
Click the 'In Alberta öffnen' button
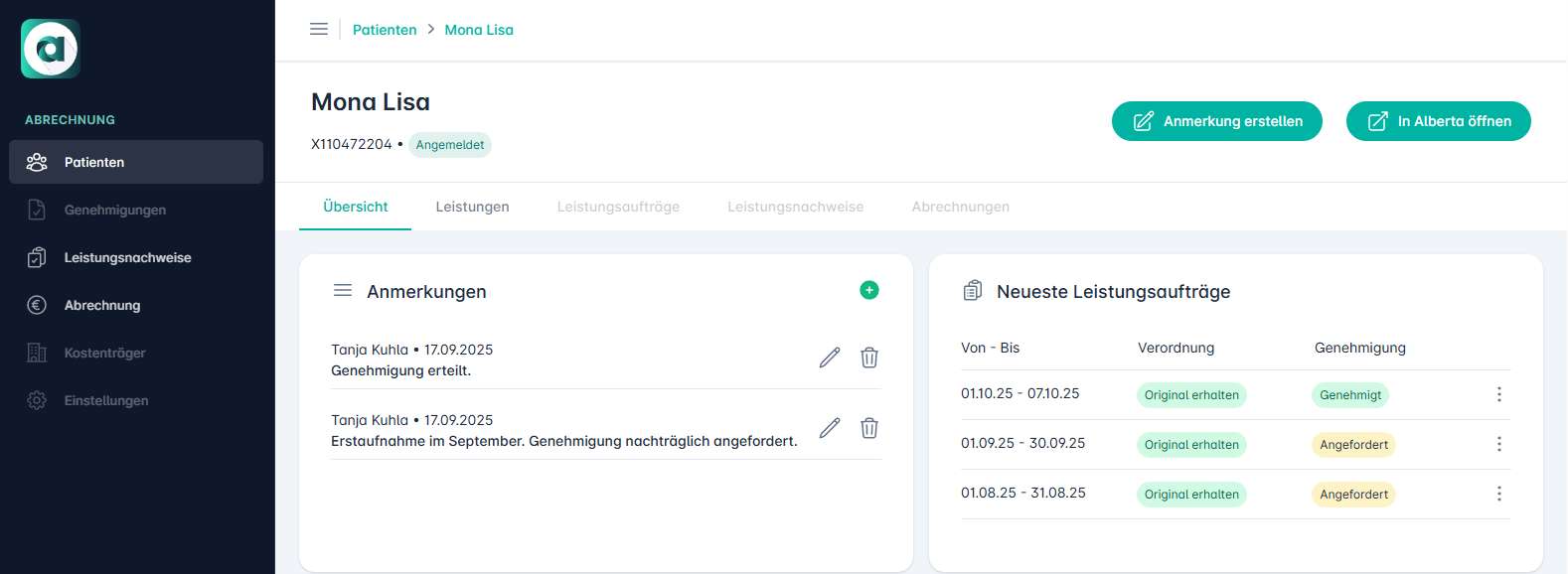click(x=1438, y=121)
